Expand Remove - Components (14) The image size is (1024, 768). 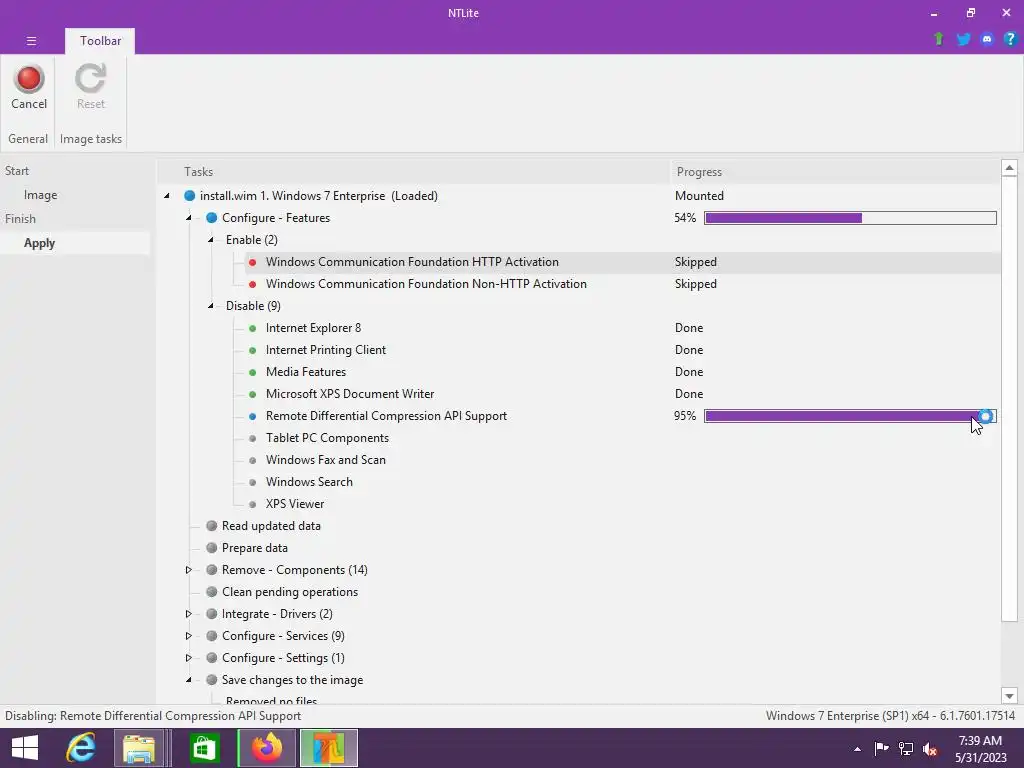(189, 570)
